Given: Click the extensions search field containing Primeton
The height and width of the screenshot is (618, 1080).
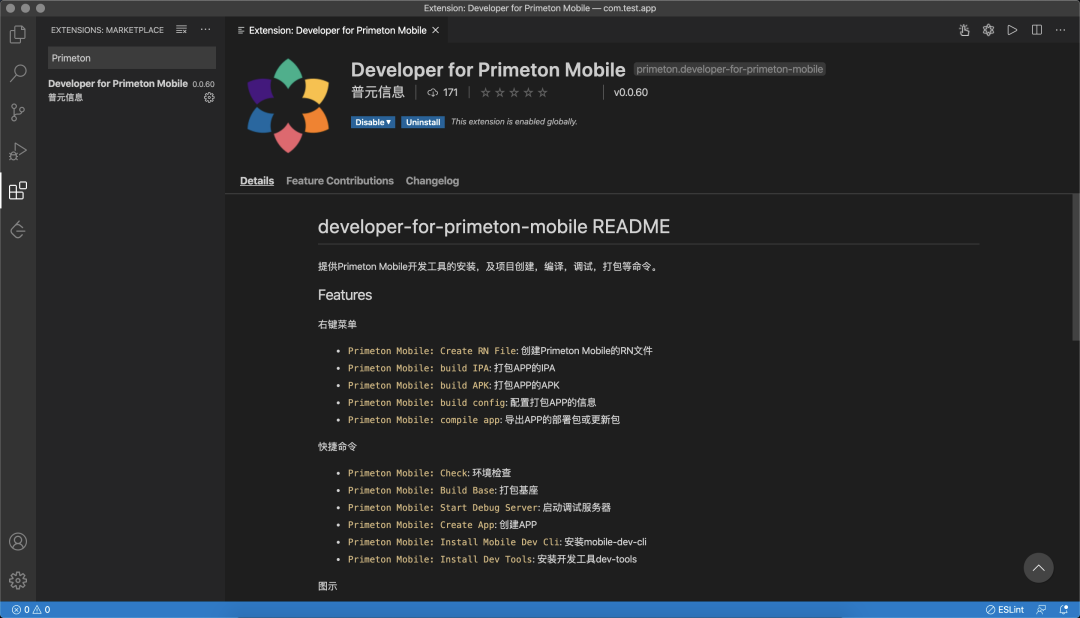Looking at the screenshot, I should pos(131,58).
